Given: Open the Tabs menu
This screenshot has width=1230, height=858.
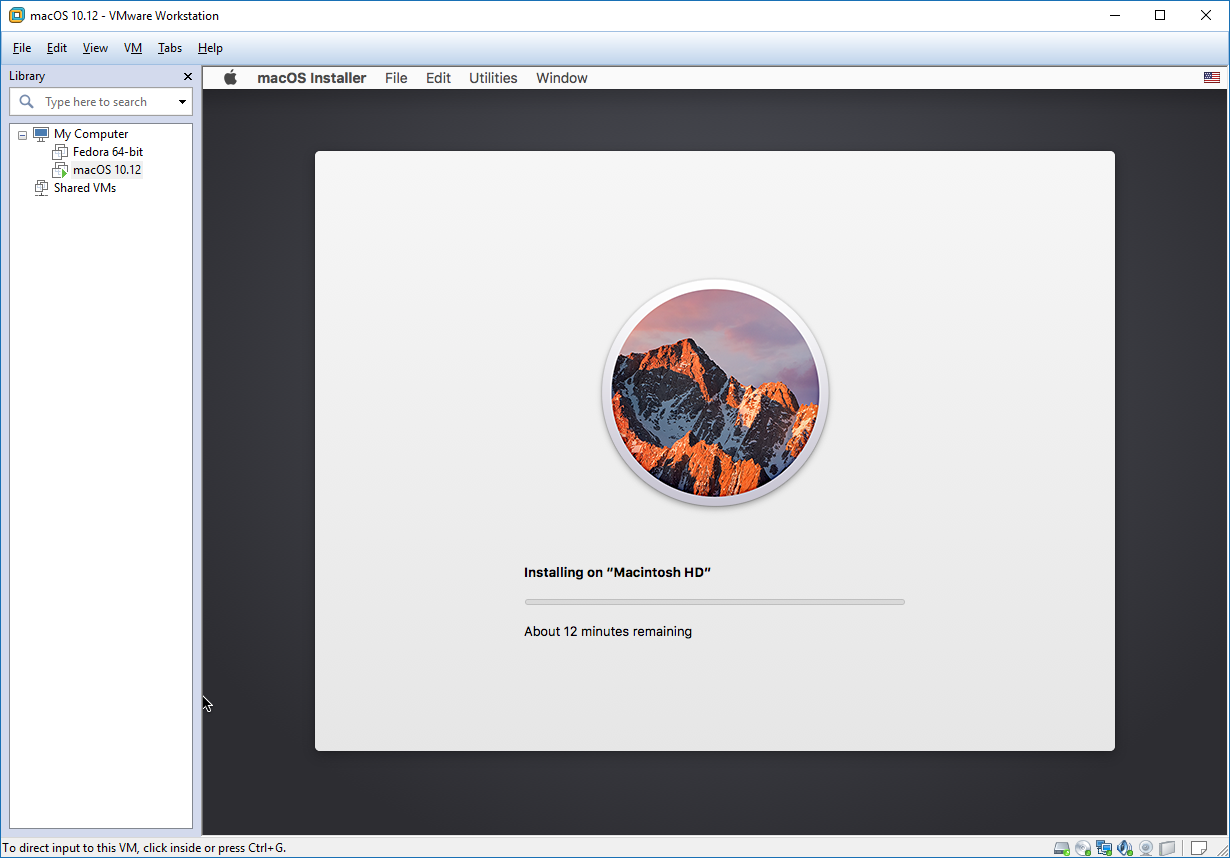Looking at the screenshot, I should 170,48.
